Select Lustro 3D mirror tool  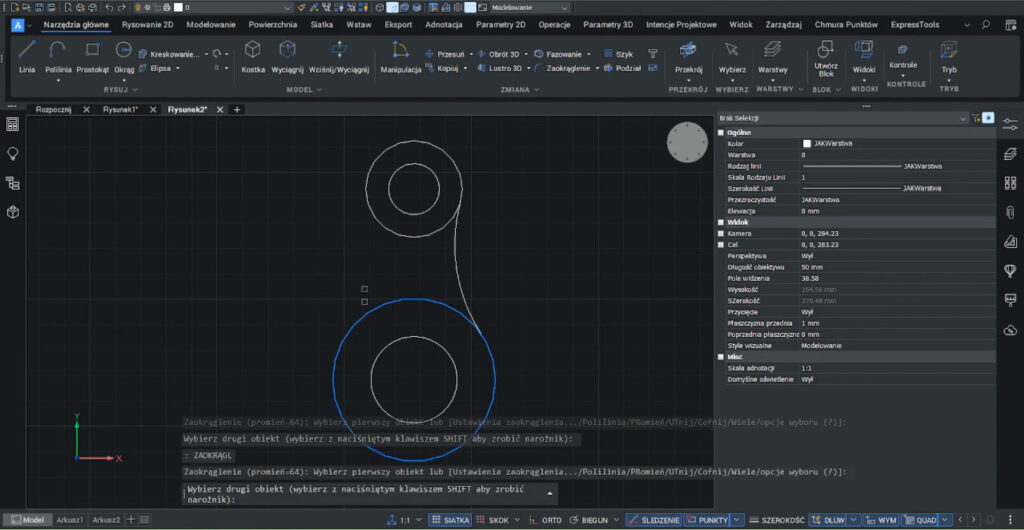point(500,68)
